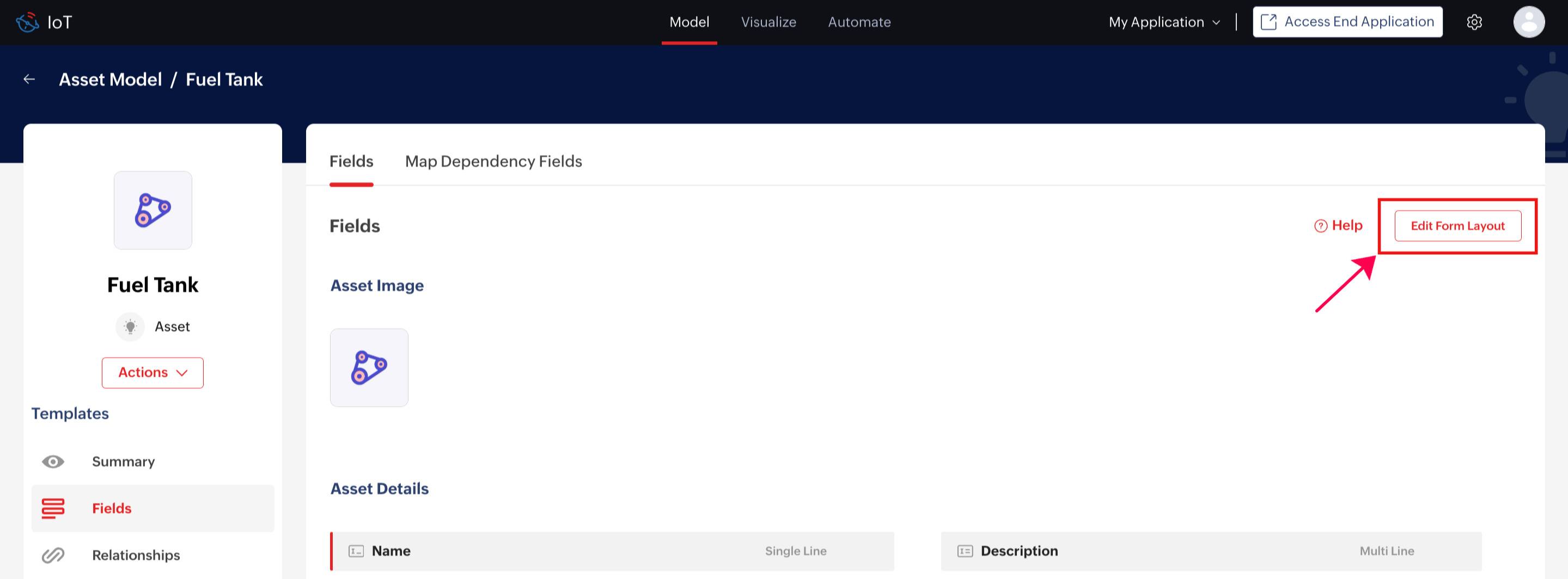1568x579 pixels.
Task: Go back using the left arrow
Action: point(29,79)
